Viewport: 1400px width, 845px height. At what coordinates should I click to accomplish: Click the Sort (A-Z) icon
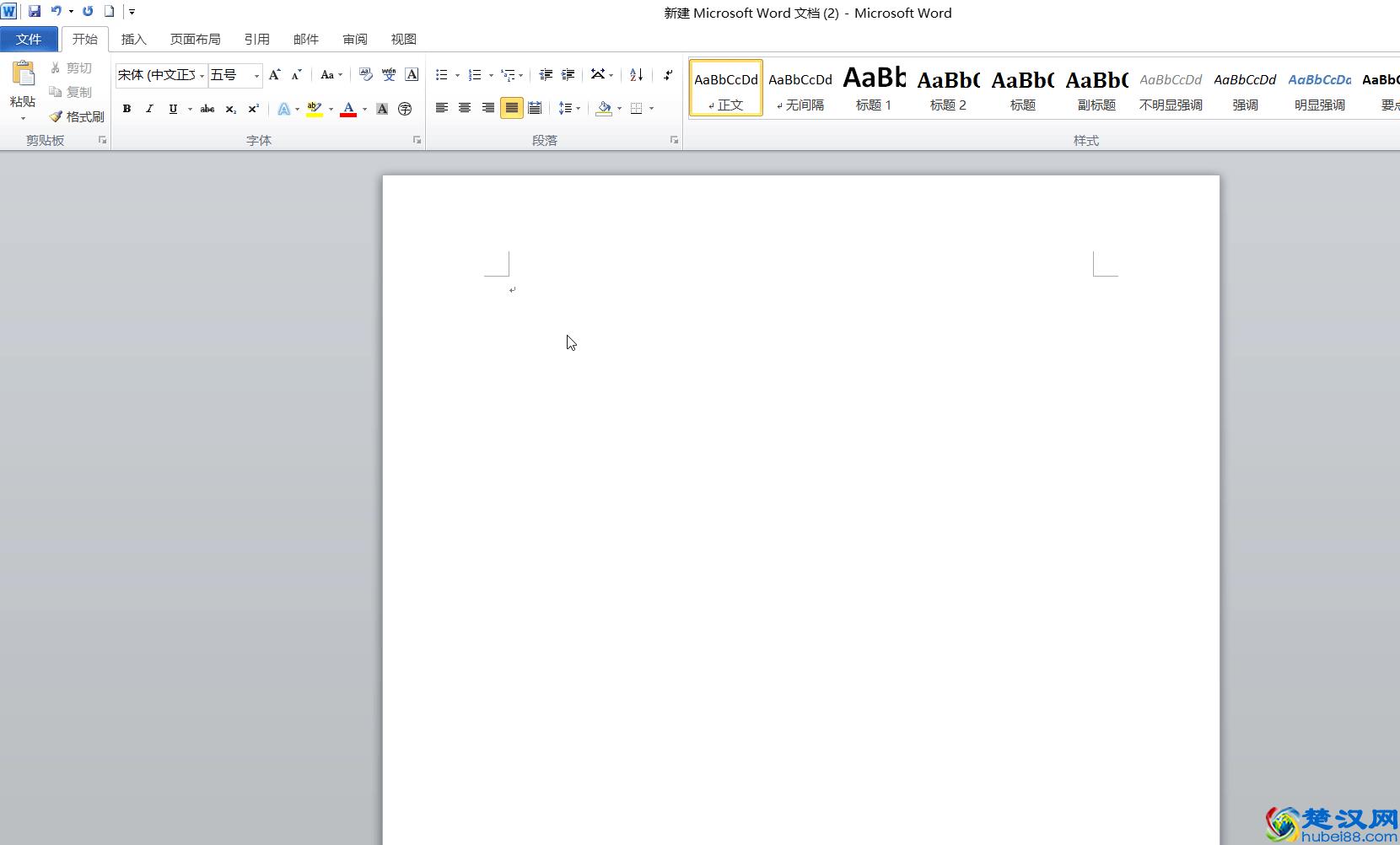coord(637,75)
